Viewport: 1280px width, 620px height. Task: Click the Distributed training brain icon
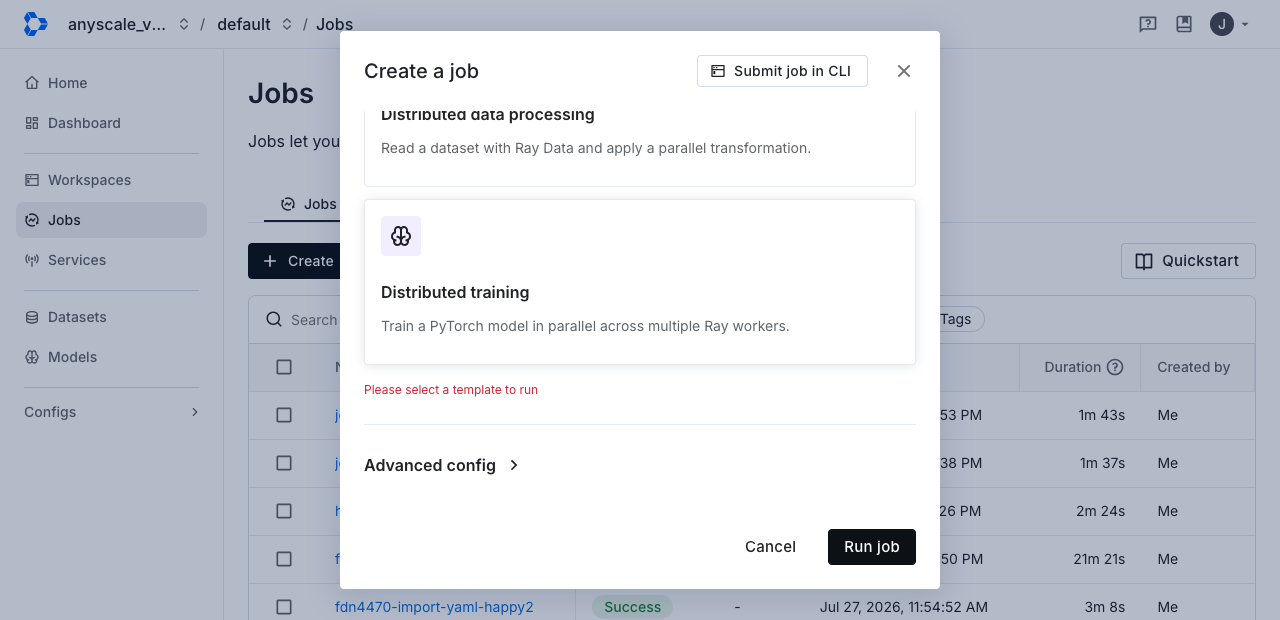[401, 236]
